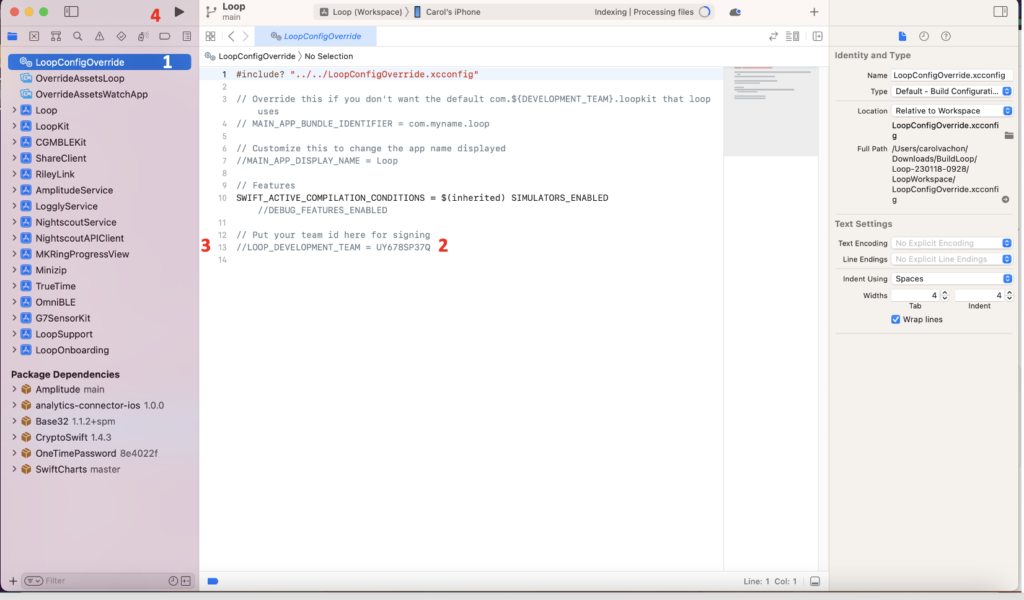
Task: Open the Find navigator
Action: 78,36
